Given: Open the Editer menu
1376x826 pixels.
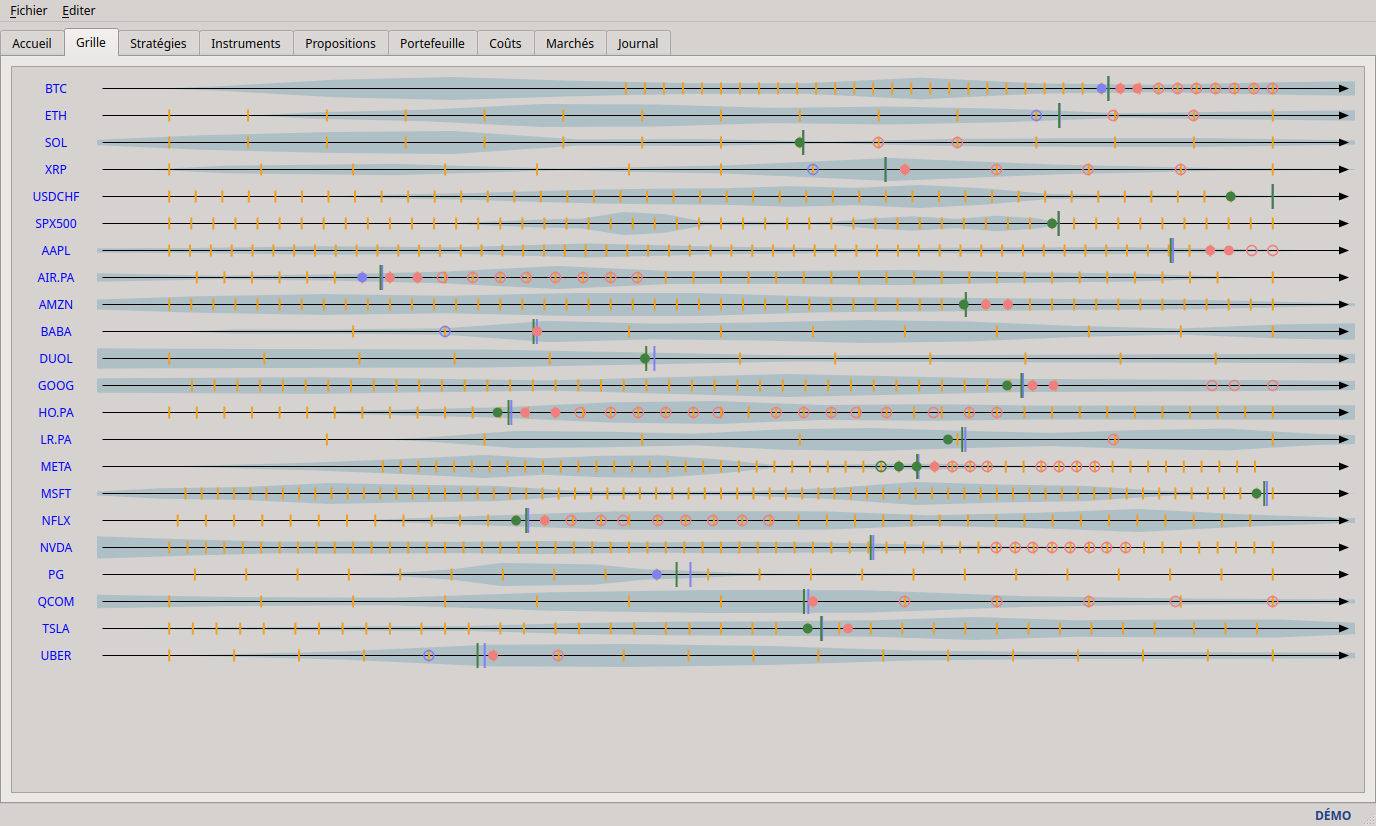Looking at the screenshot, I should coord(79,11).
